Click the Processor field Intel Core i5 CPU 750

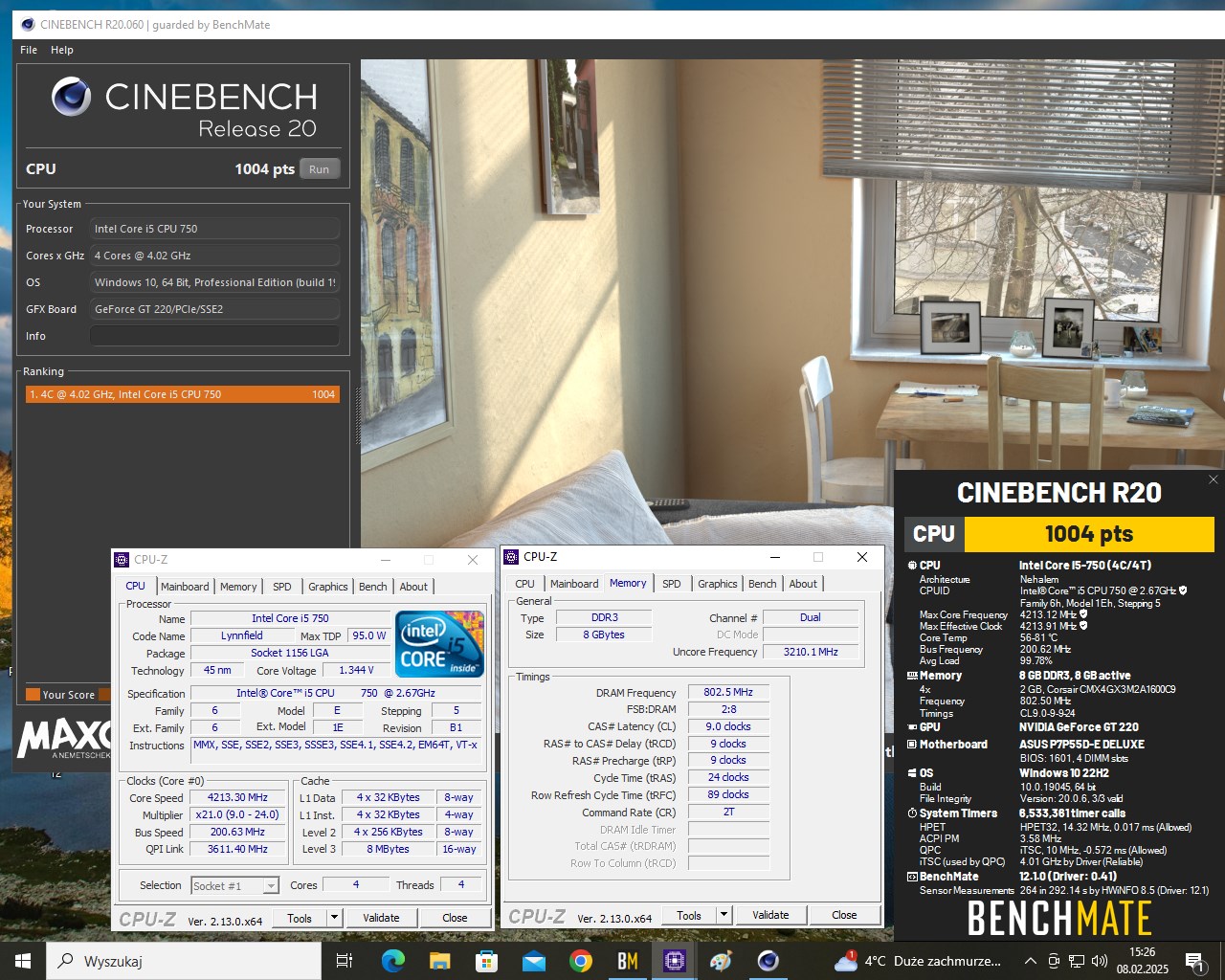[x=214, y=229]
